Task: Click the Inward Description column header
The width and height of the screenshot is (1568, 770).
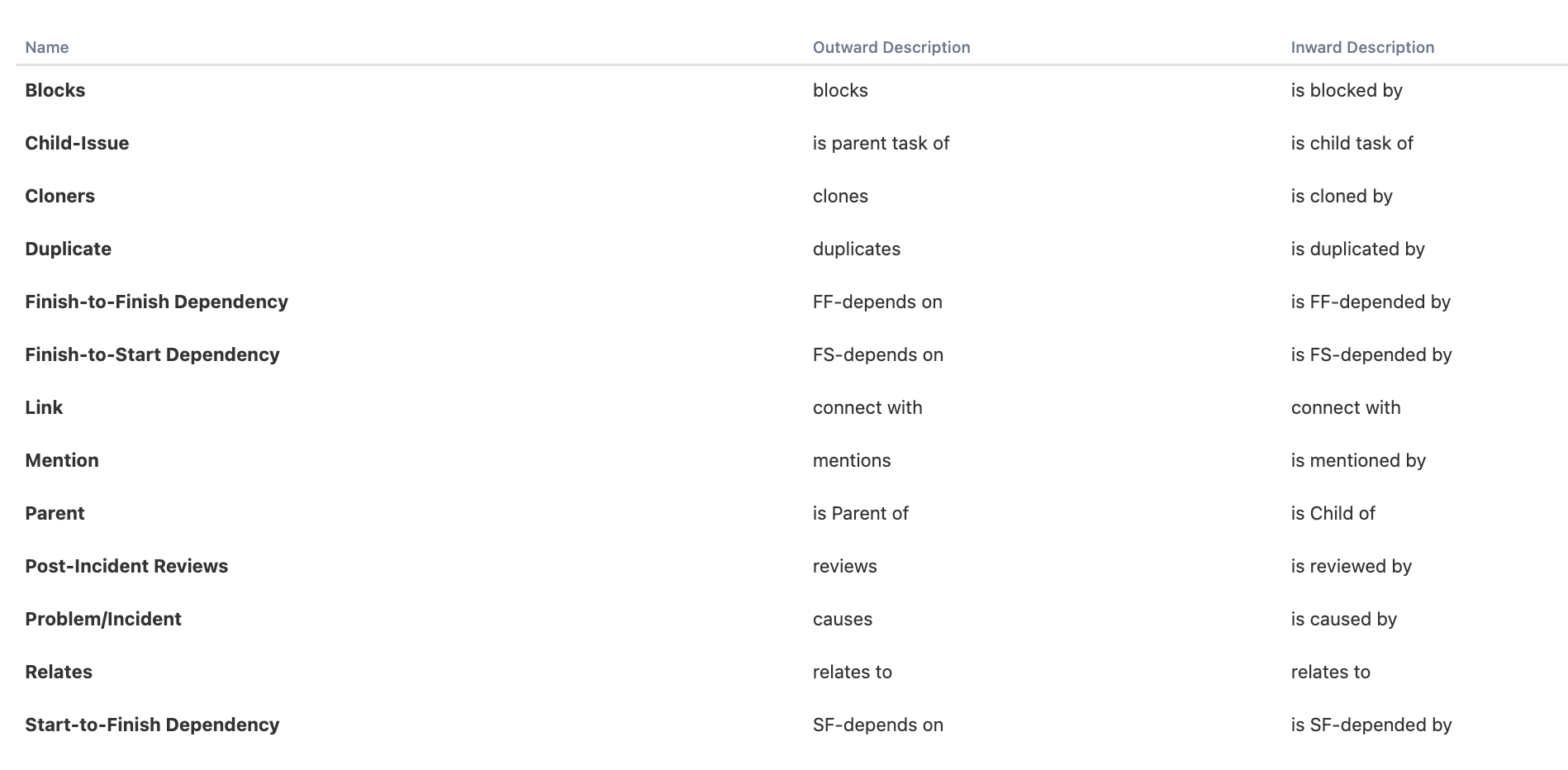Action: (1361, 47)
